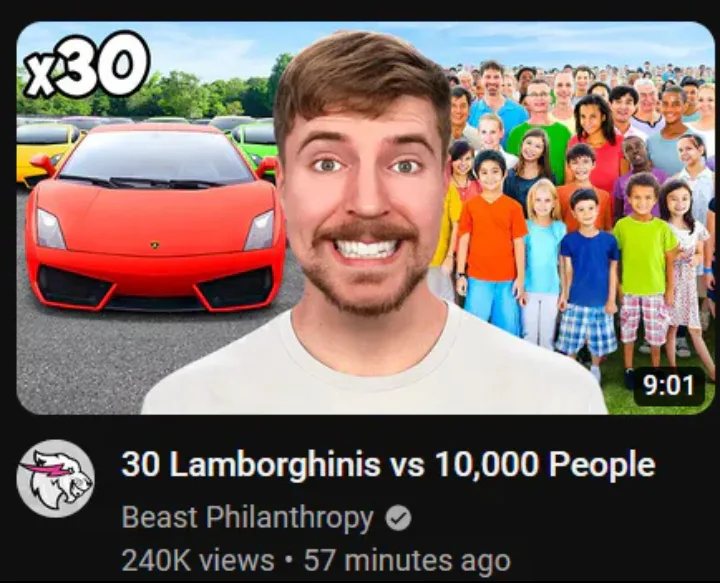Open the Beast Philanthropy channel name link

[248, 518]
